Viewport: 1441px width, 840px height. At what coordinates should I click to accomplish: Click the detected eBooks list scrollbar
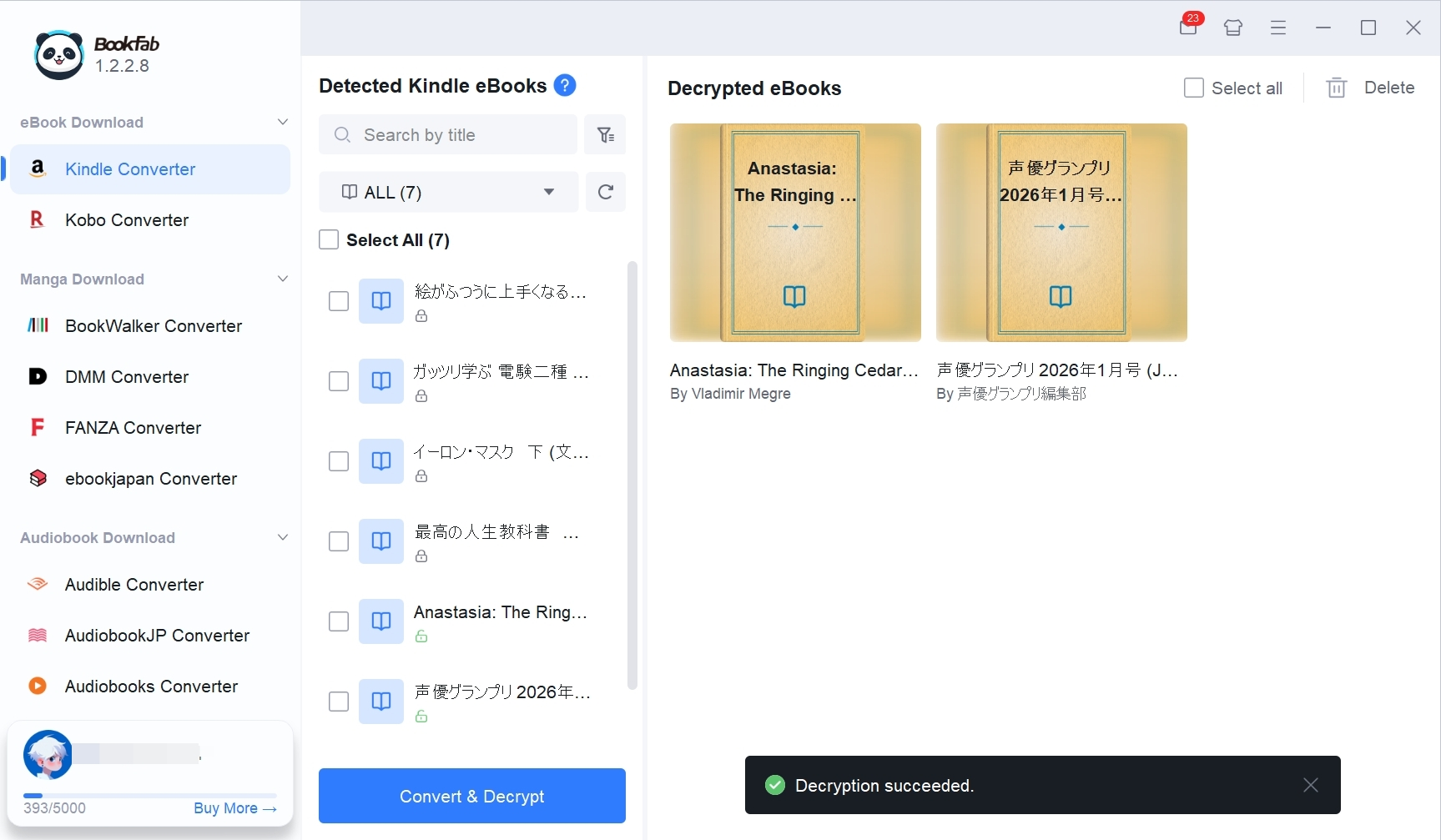[632, 475]
